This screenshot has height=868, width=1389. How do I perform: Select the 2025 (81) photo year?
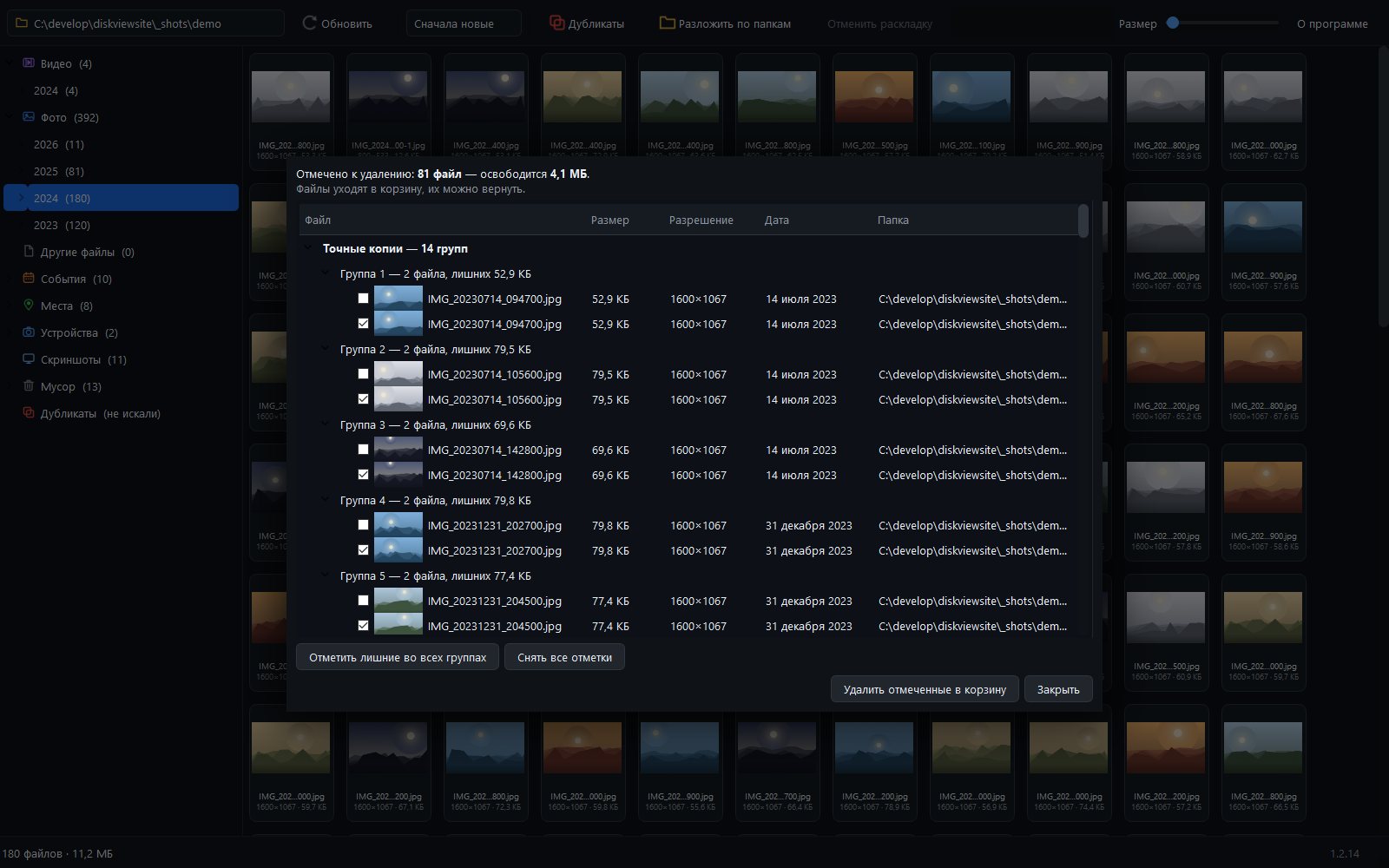point(122,171)
